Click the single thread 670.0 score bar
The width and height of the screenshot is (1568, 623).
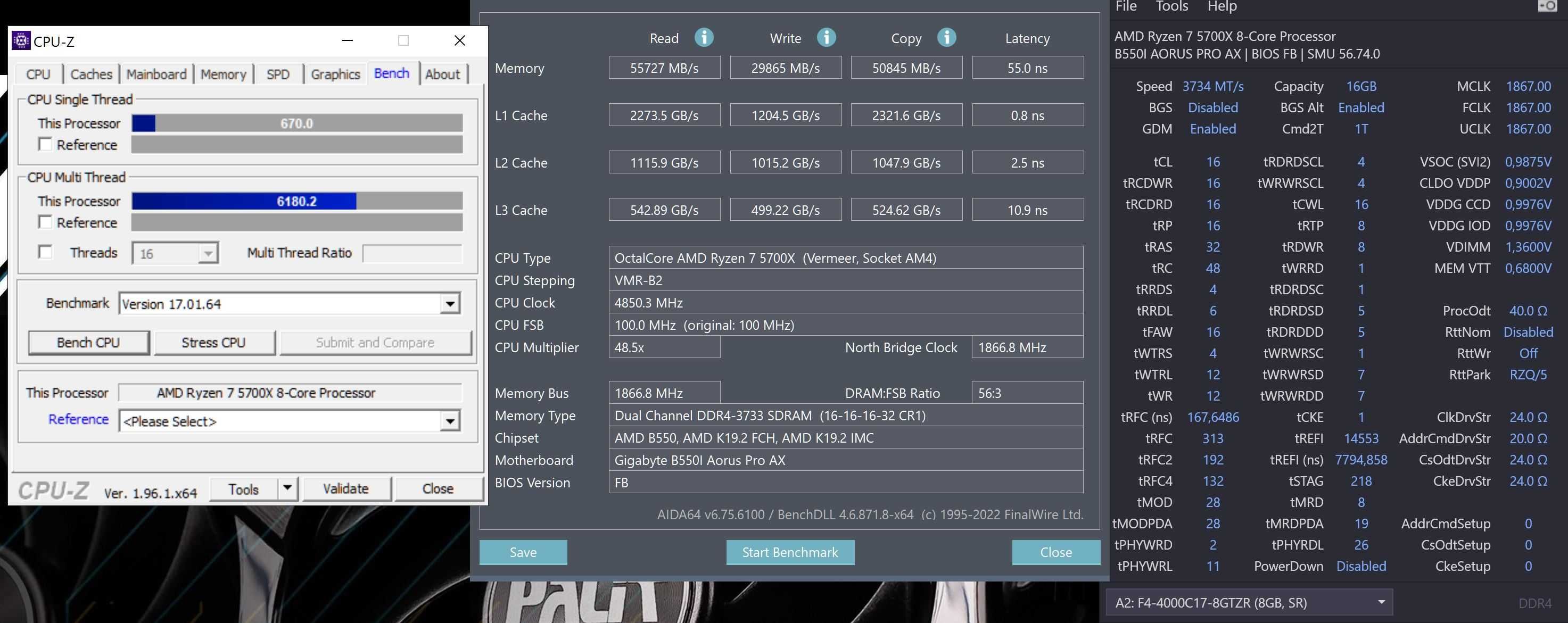point(297,123)
